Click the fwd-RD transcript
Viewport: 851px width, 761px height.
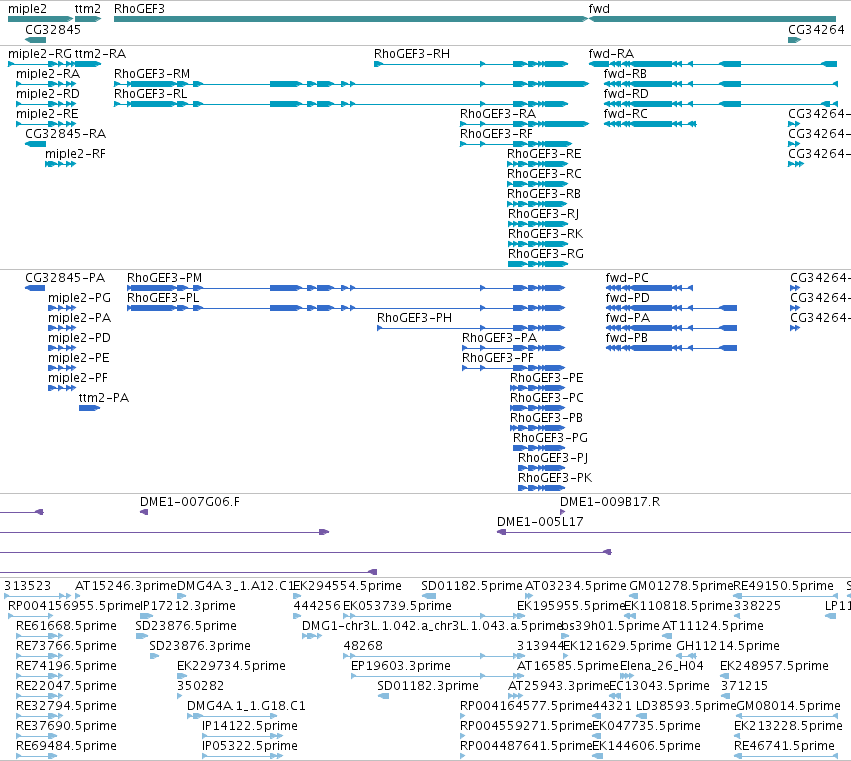pos(721,104)
